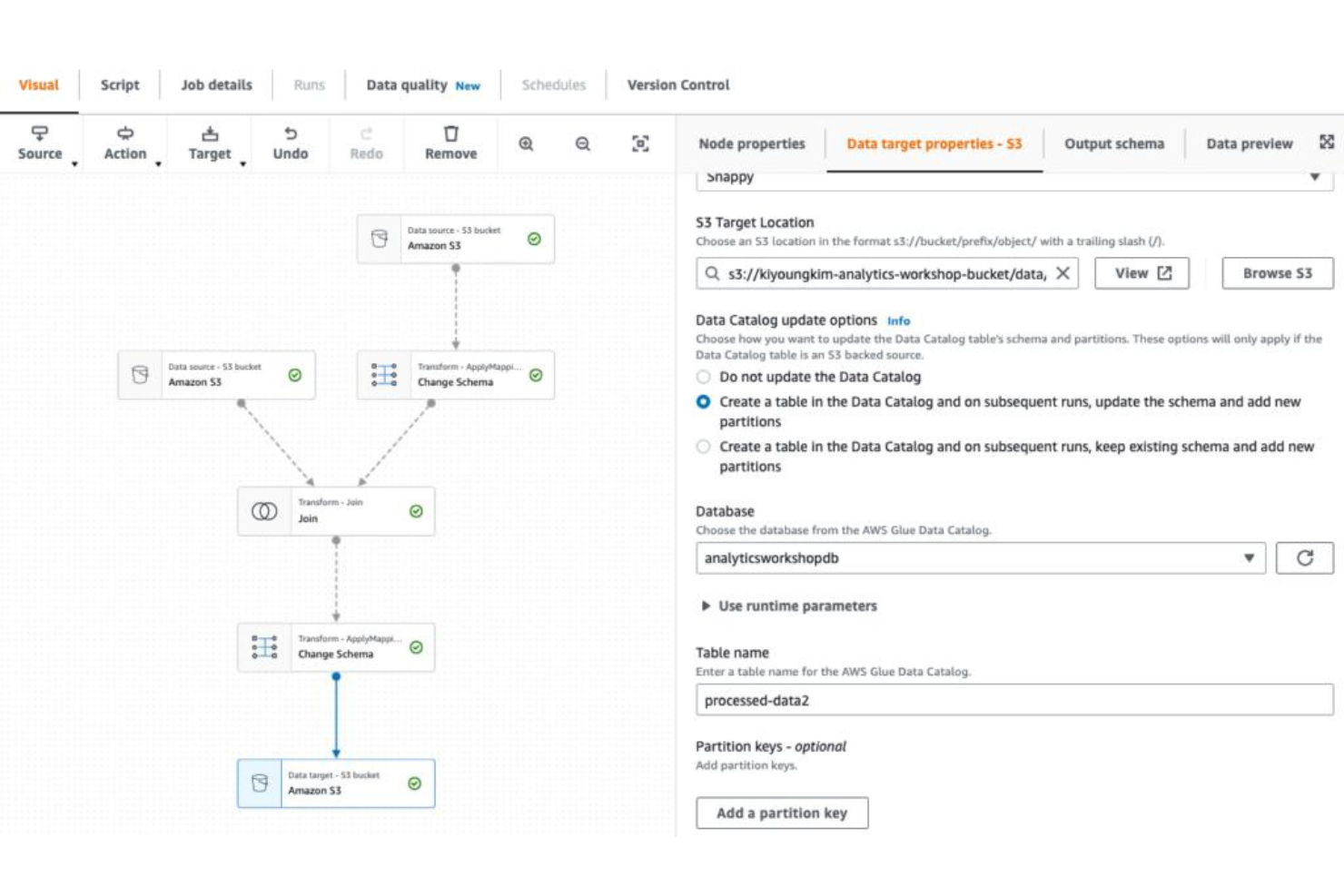
Task: Open the Script tab
Action: 120,84
